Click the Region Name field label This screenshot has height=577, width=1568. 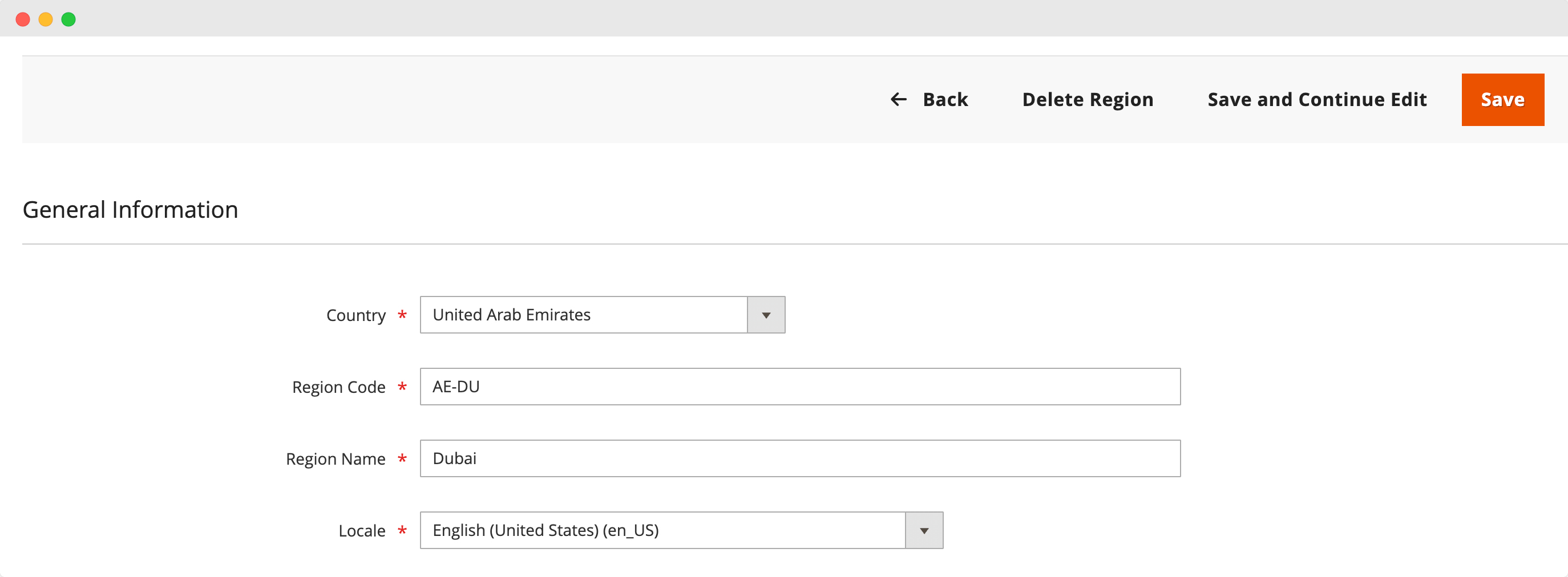click(x=336, y=459)
